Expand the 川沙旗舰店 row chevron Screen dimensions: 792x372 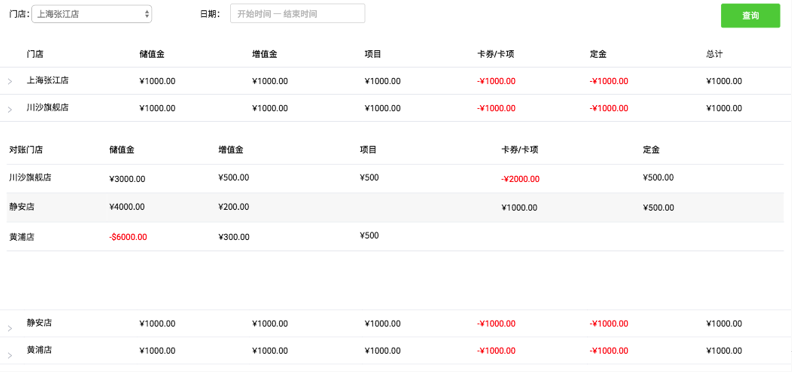(10, 109)
